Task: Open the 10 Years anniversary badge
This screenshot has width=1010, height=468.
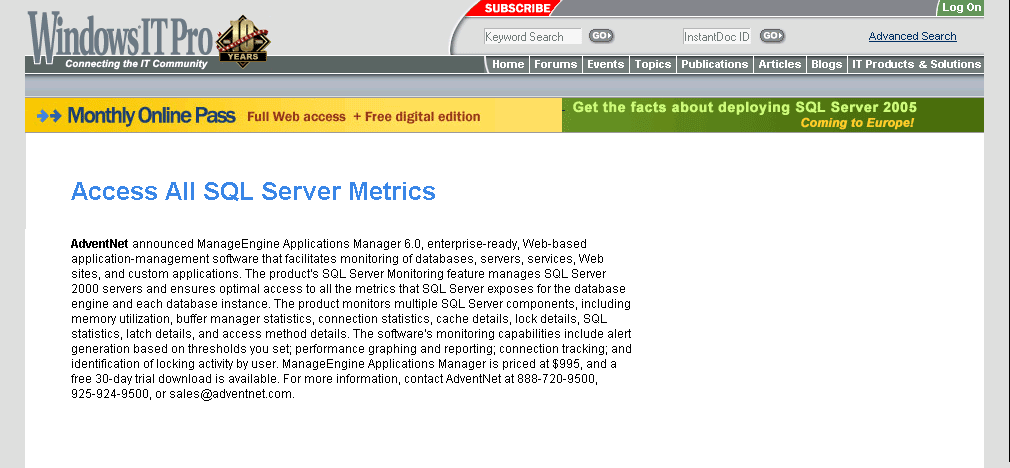Action: (x=243, y=41)
